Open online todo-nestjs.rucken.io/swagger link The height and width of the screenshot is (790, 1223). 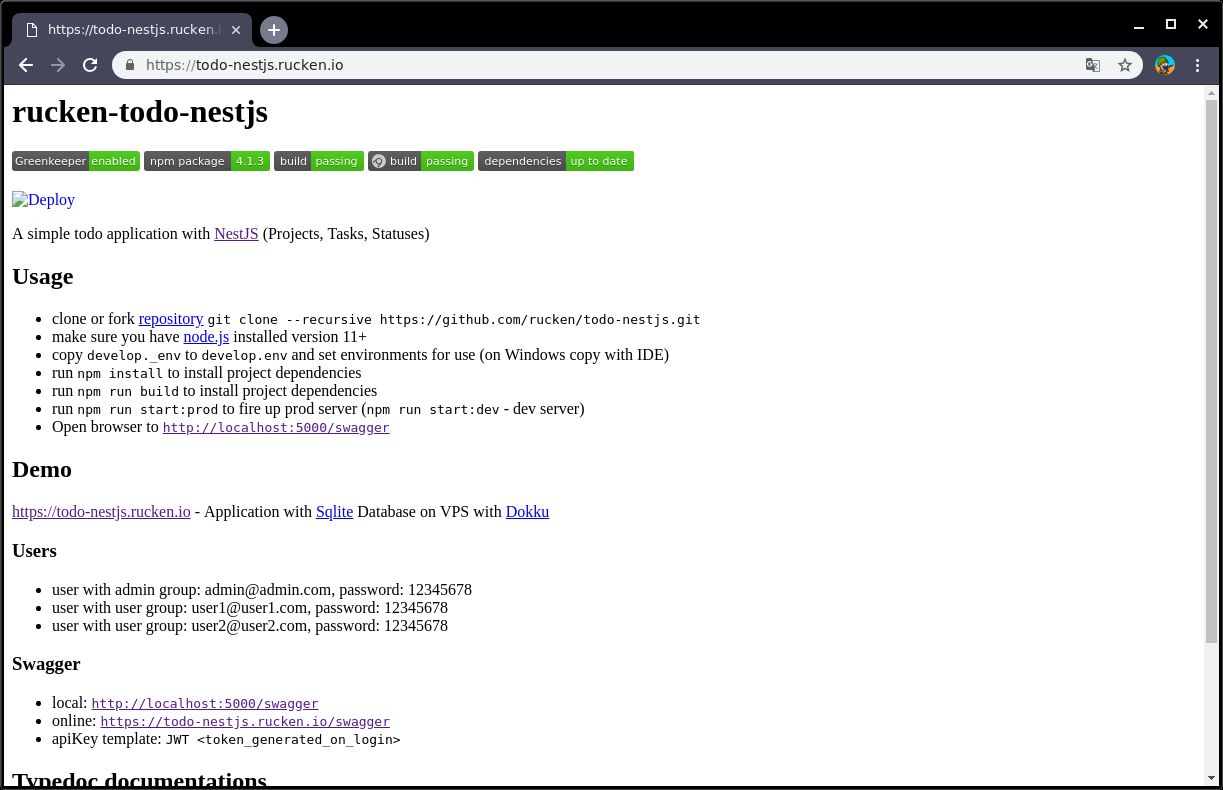pyautogui.click(x=245, y=721)
